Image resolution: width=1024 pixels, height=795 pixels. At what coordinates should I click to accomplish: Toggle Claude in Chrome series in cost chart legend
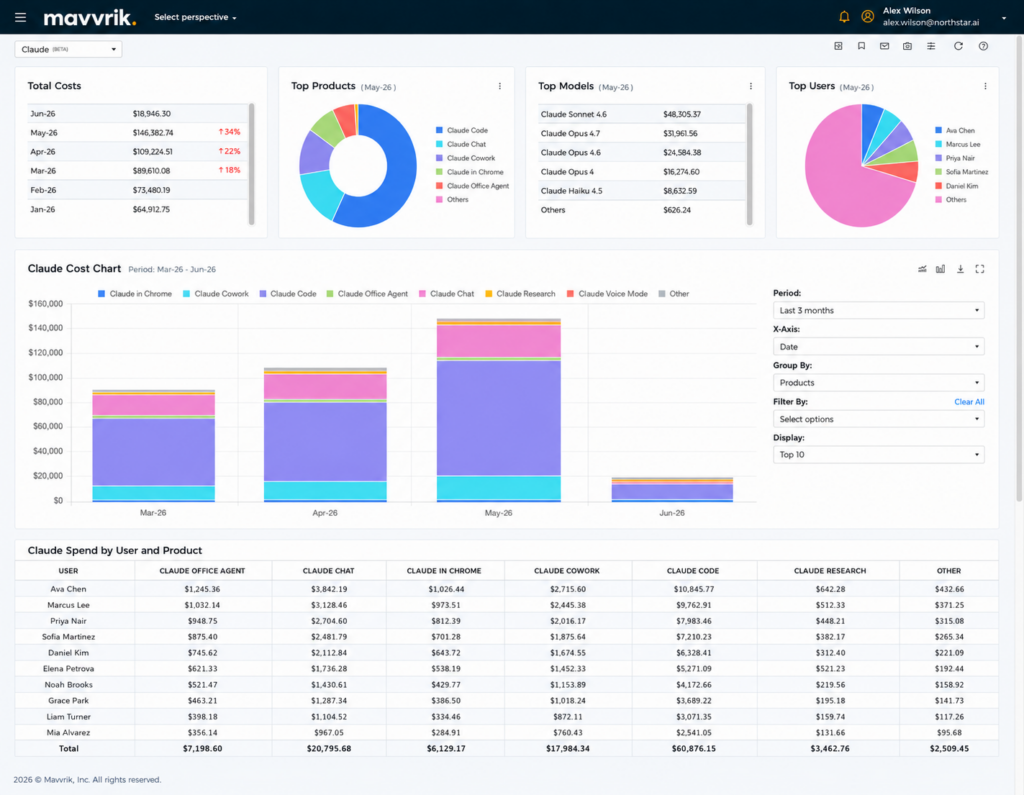coord(135,294)
